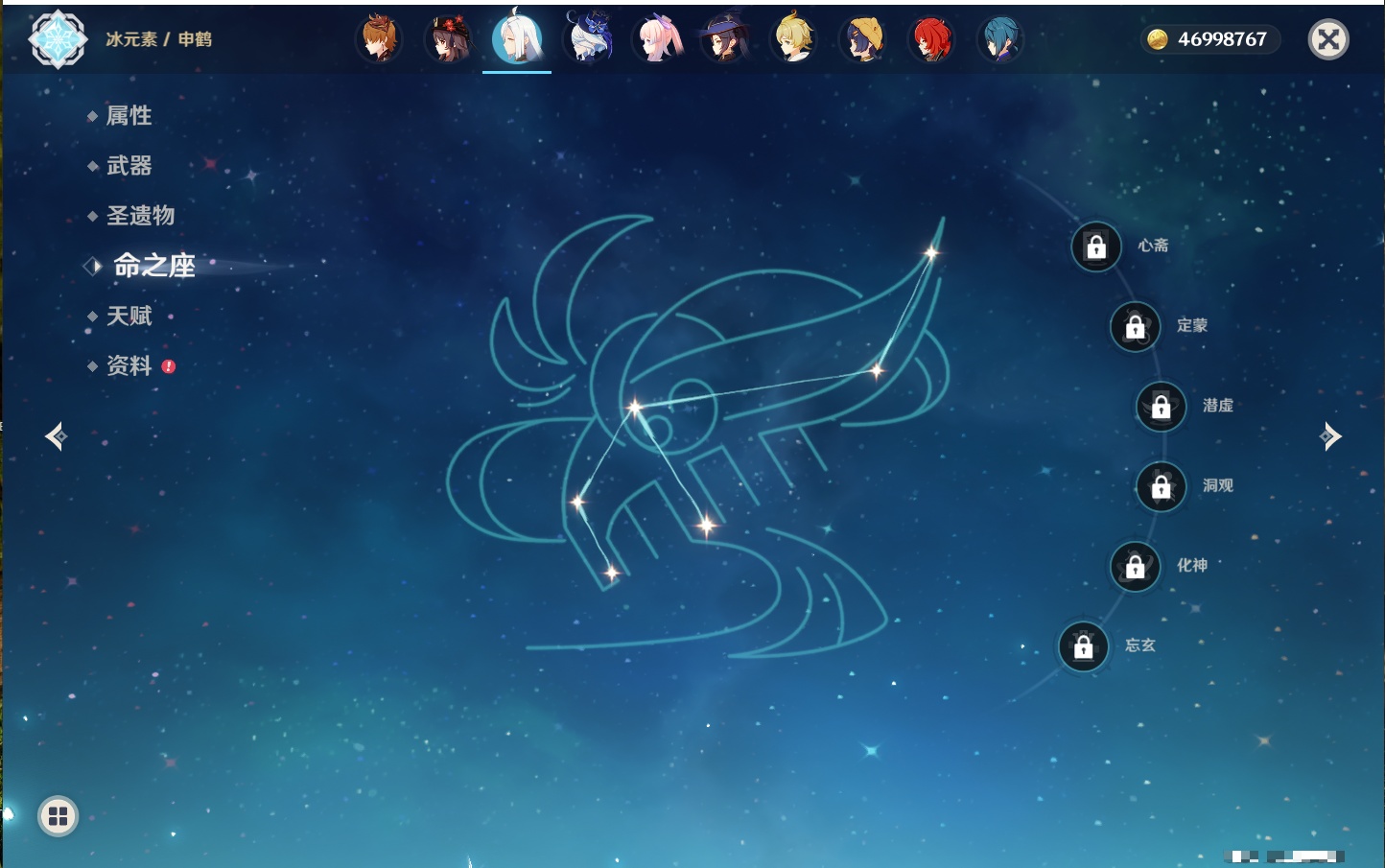Click the 潜虚 constellation label
Screen dimensions: 1385x868
pos(1218,405)
